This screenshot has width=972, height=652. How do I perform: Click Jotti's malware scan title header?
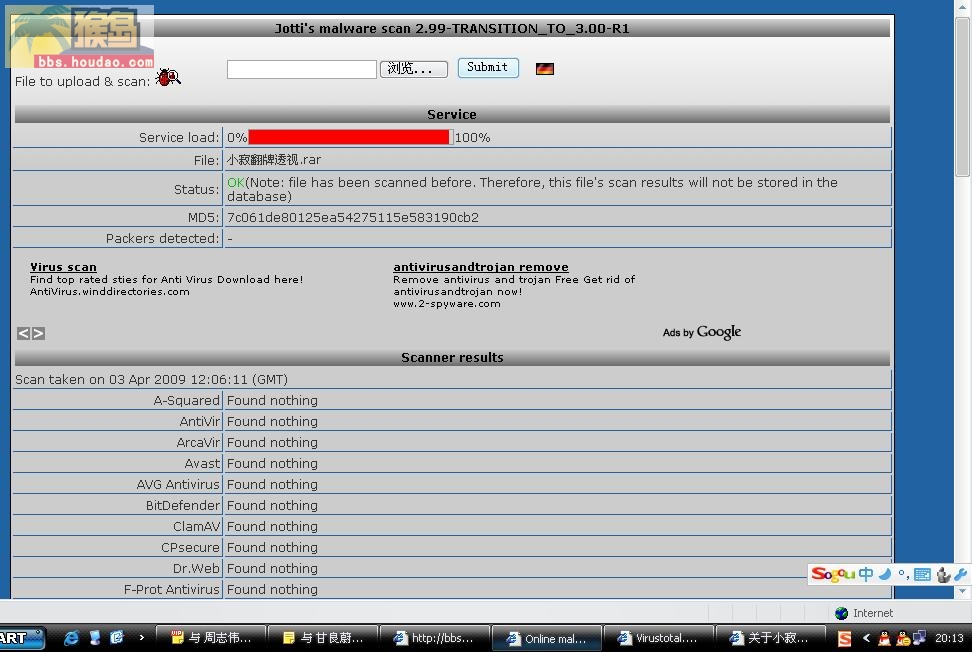coord(452,29)
